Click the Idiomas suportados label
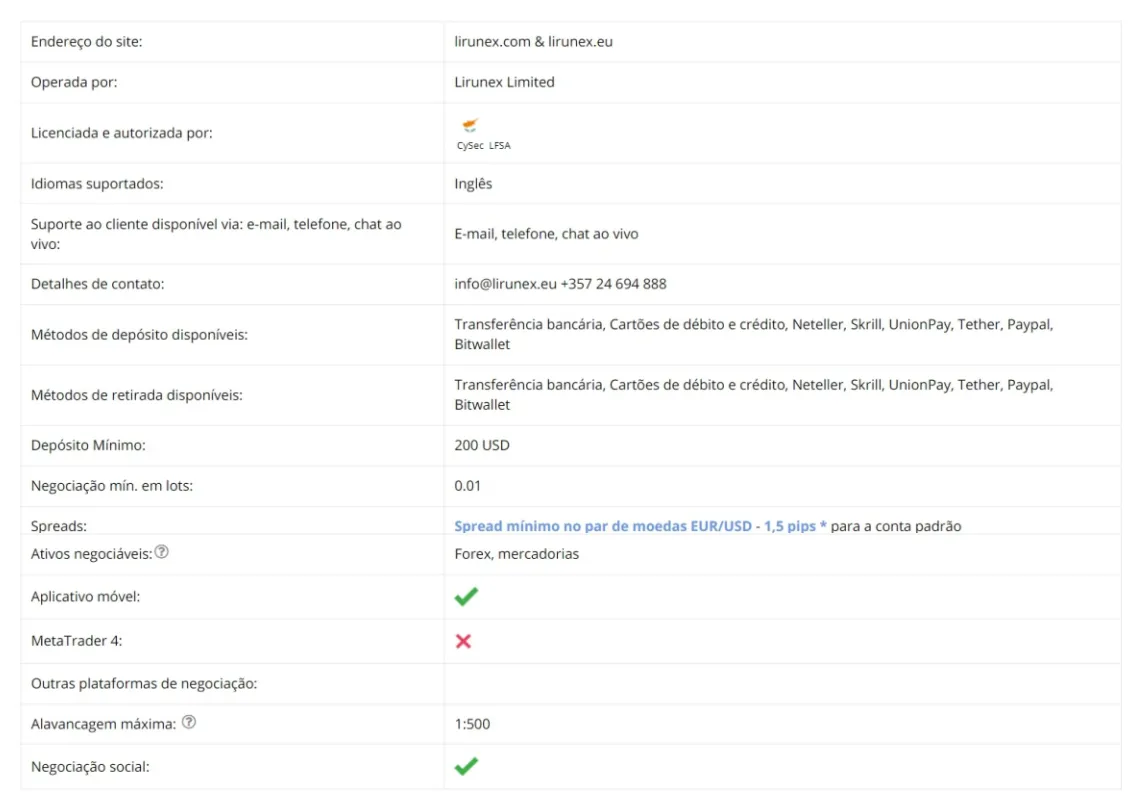The height and width of the screenshot is (806, 1146). (x=96, y=183)
